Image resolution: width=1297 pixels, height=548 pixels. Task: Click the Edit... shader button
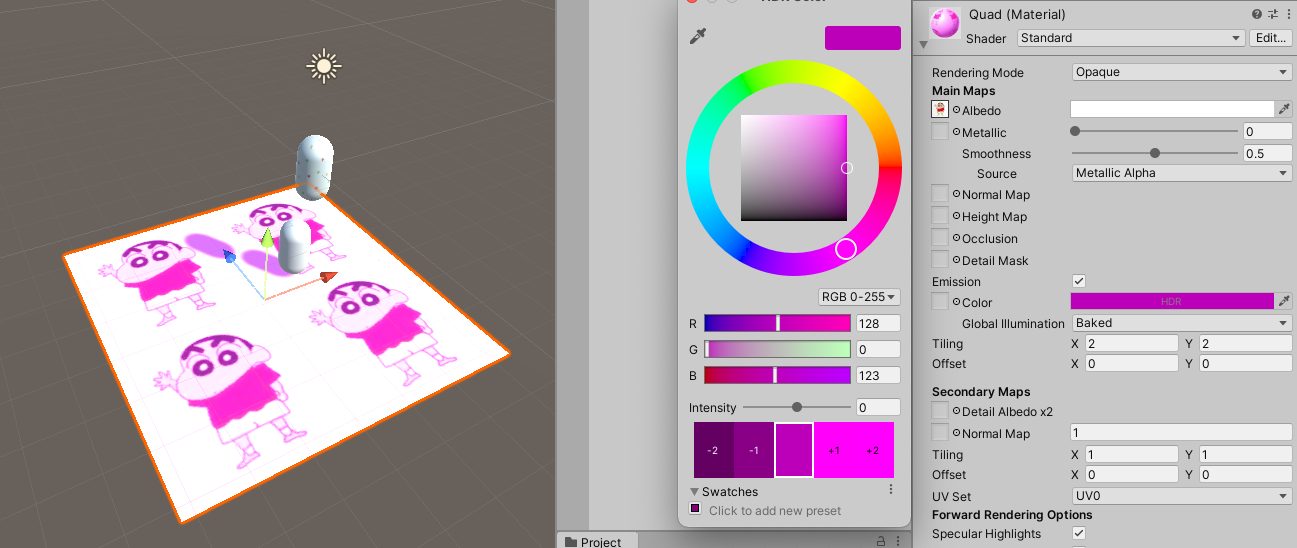1270,38
